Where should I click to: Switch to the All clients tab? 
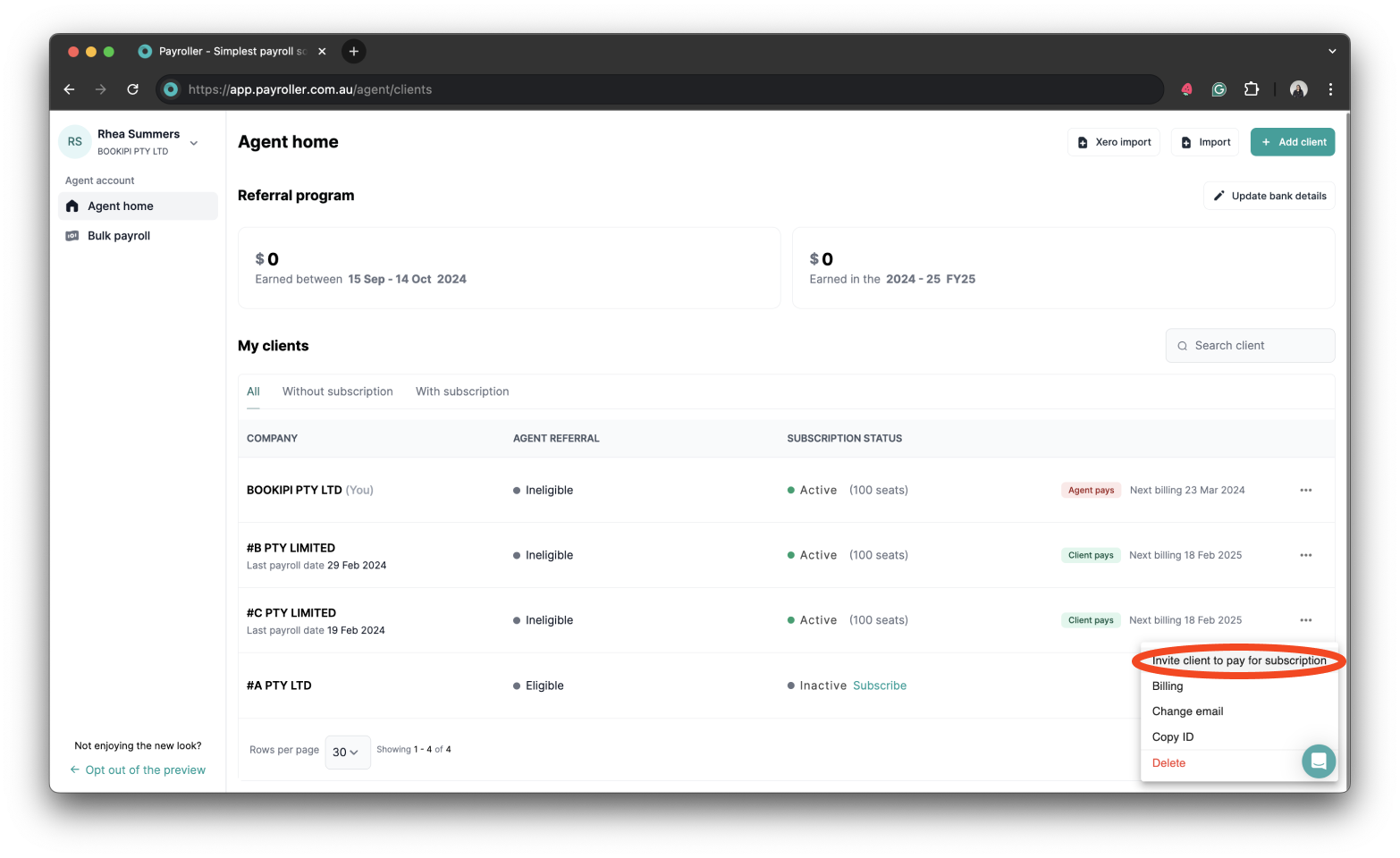tap(253, 391)
